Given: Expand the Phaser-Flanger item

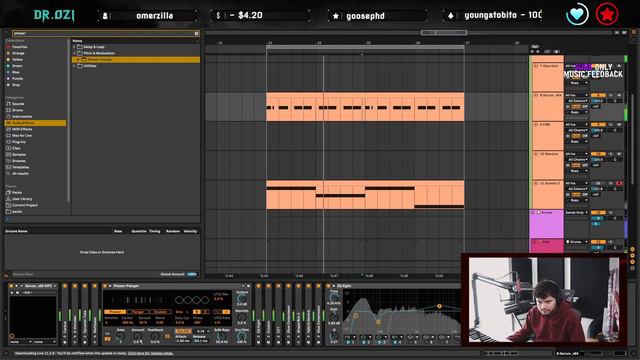Looking at the screenshot, I should coord(78,60).
